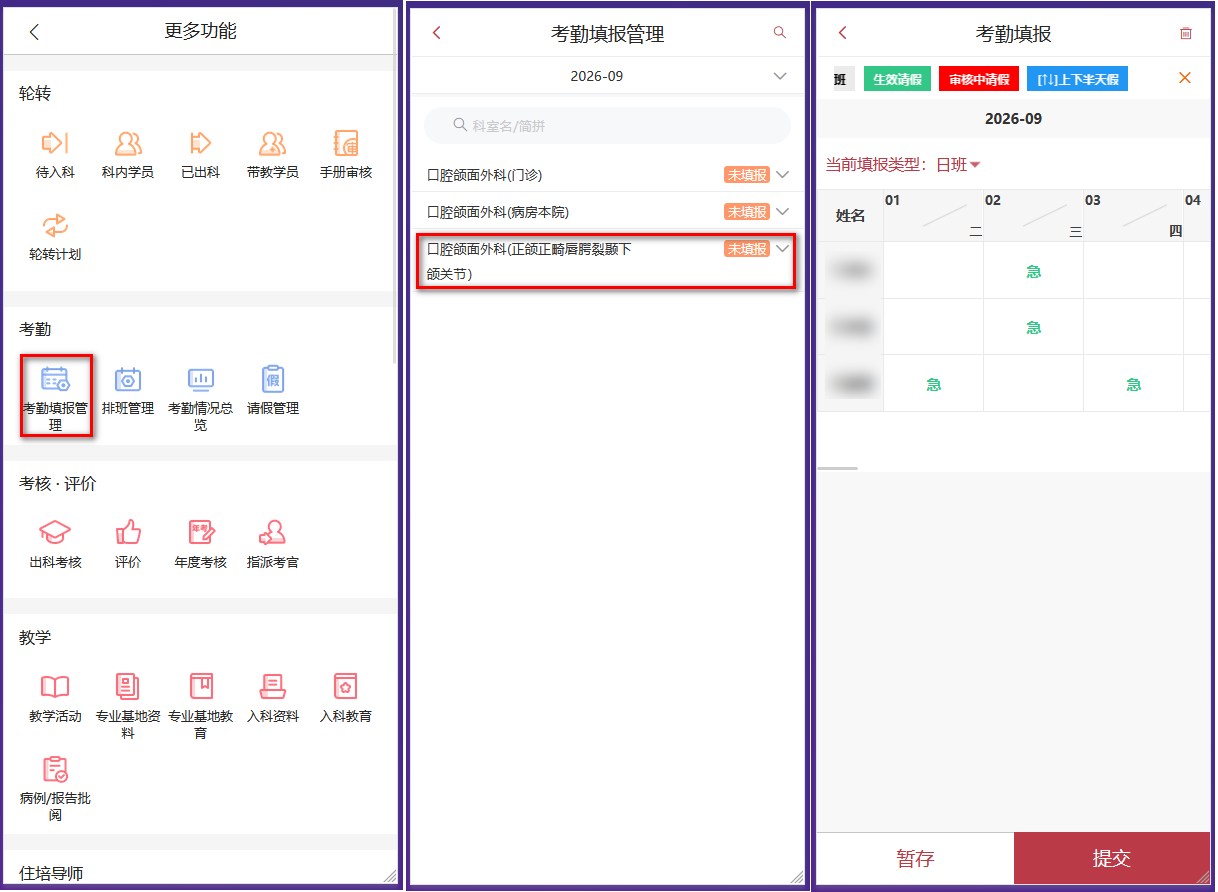Select the 口腔颌面外科(病房本院) department row

[607, 212]
